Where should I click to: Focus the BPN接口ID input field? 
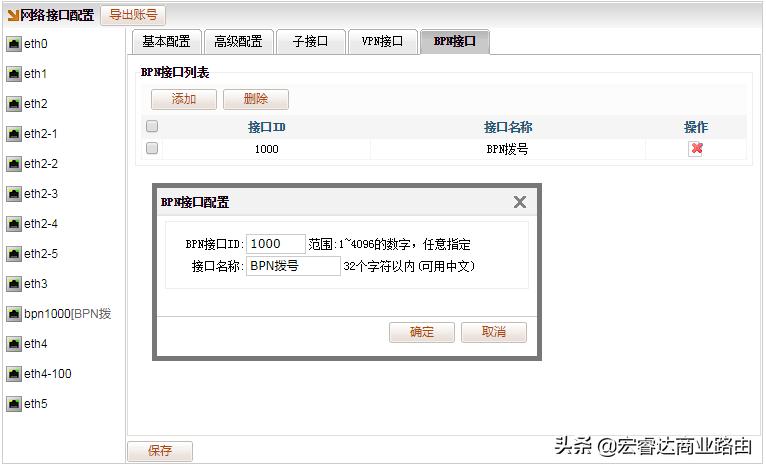[x=276, y=244]
